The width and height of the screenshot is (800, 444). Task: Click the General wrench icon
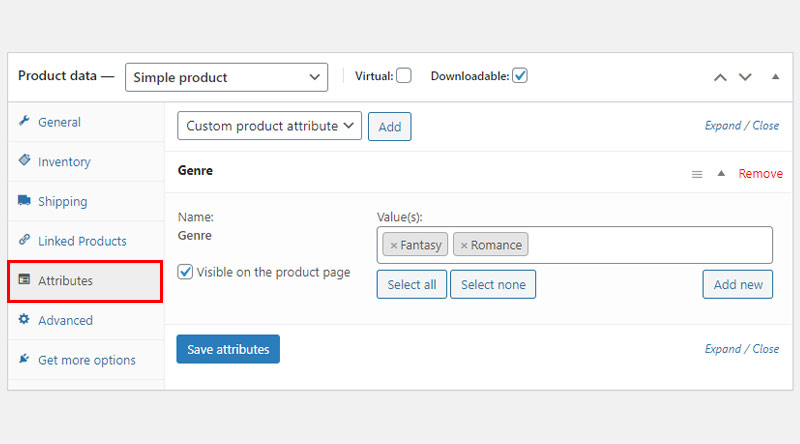24,121
